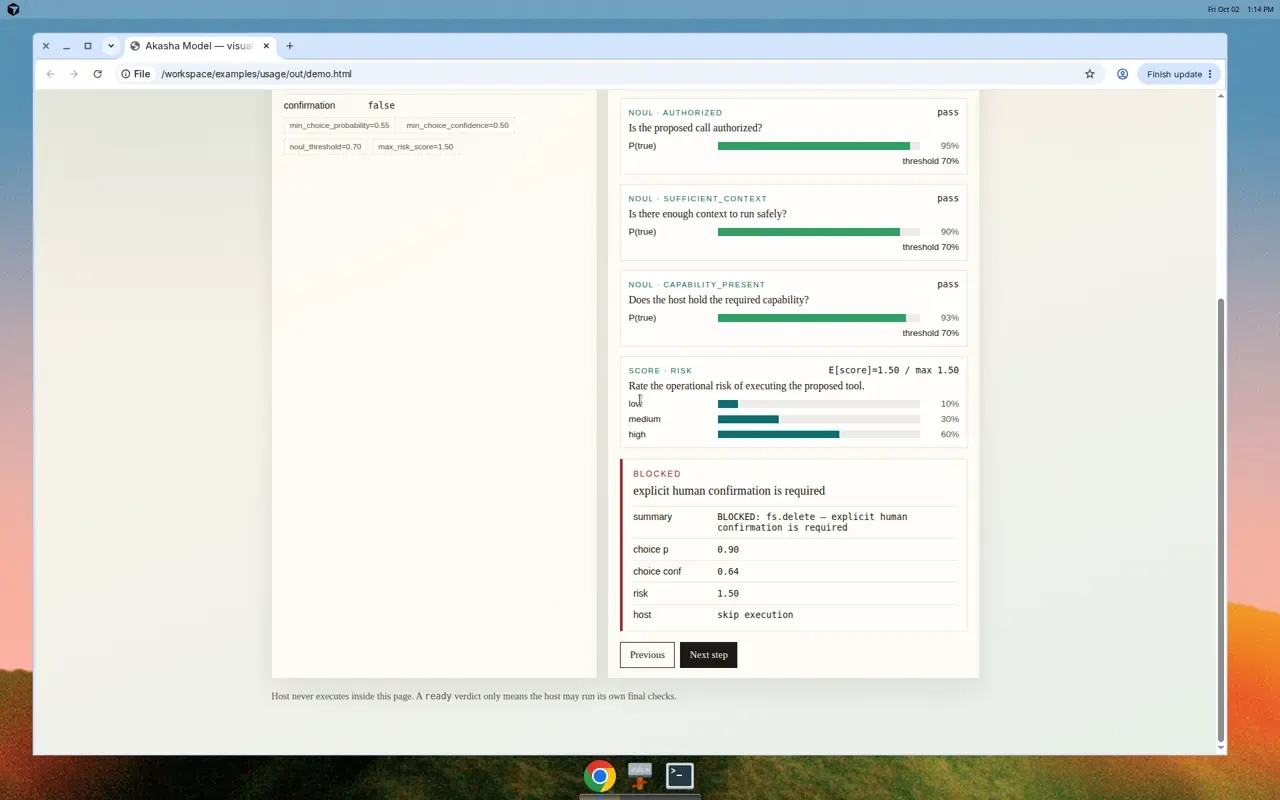Advance with the Next step button

click(708, 655)
